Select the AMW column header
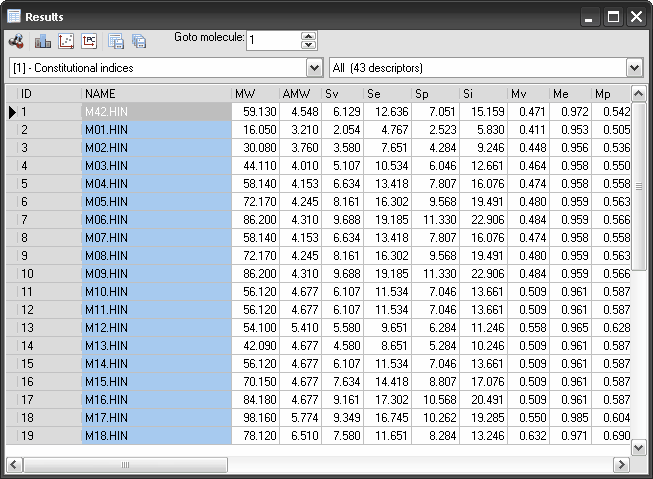The image size is (653, 479). click(x=300, y=93)
